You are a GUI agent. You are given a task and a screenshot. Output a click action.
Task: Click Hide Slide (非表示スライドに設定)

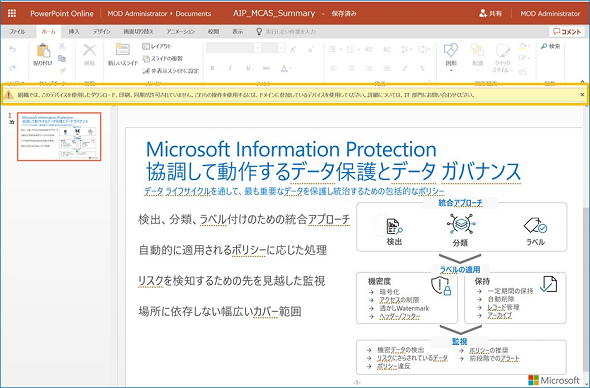pyautogui.click(x=170, y=70)
